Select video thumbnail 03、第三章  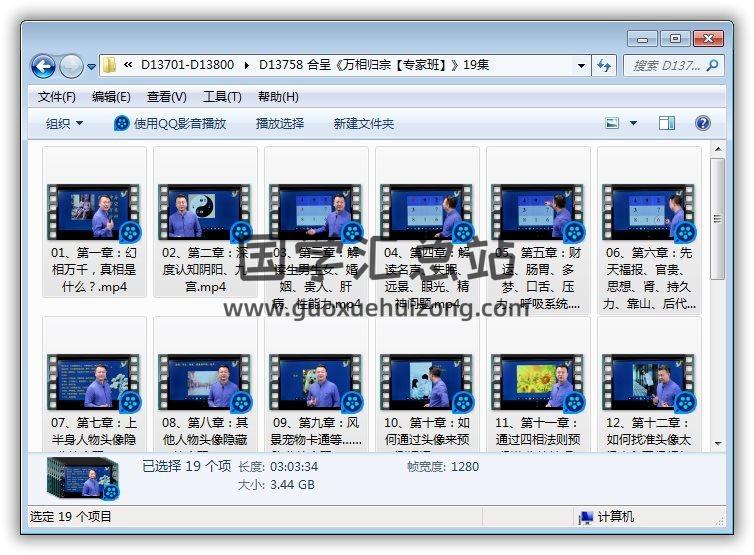pos(316,212)
